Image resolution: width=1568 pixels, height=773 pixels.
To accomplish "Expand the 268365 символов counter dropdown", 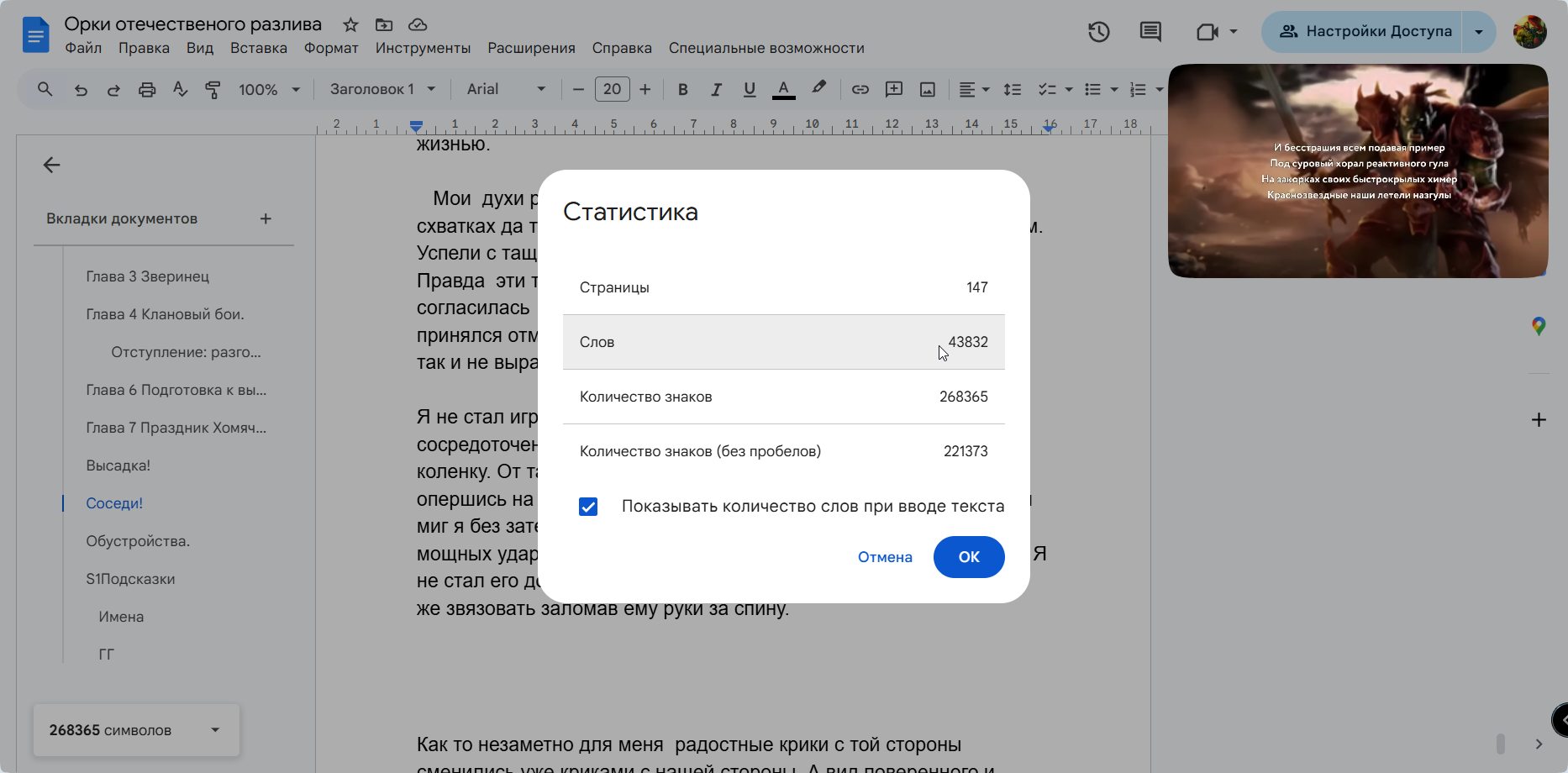I will tap(215, 729).
